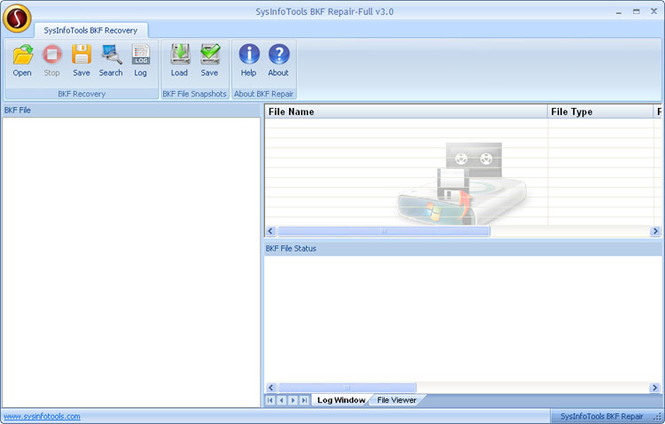Go to next tab with navigation arrow
This screenshot has height=424, width=665.
[293, 400]
